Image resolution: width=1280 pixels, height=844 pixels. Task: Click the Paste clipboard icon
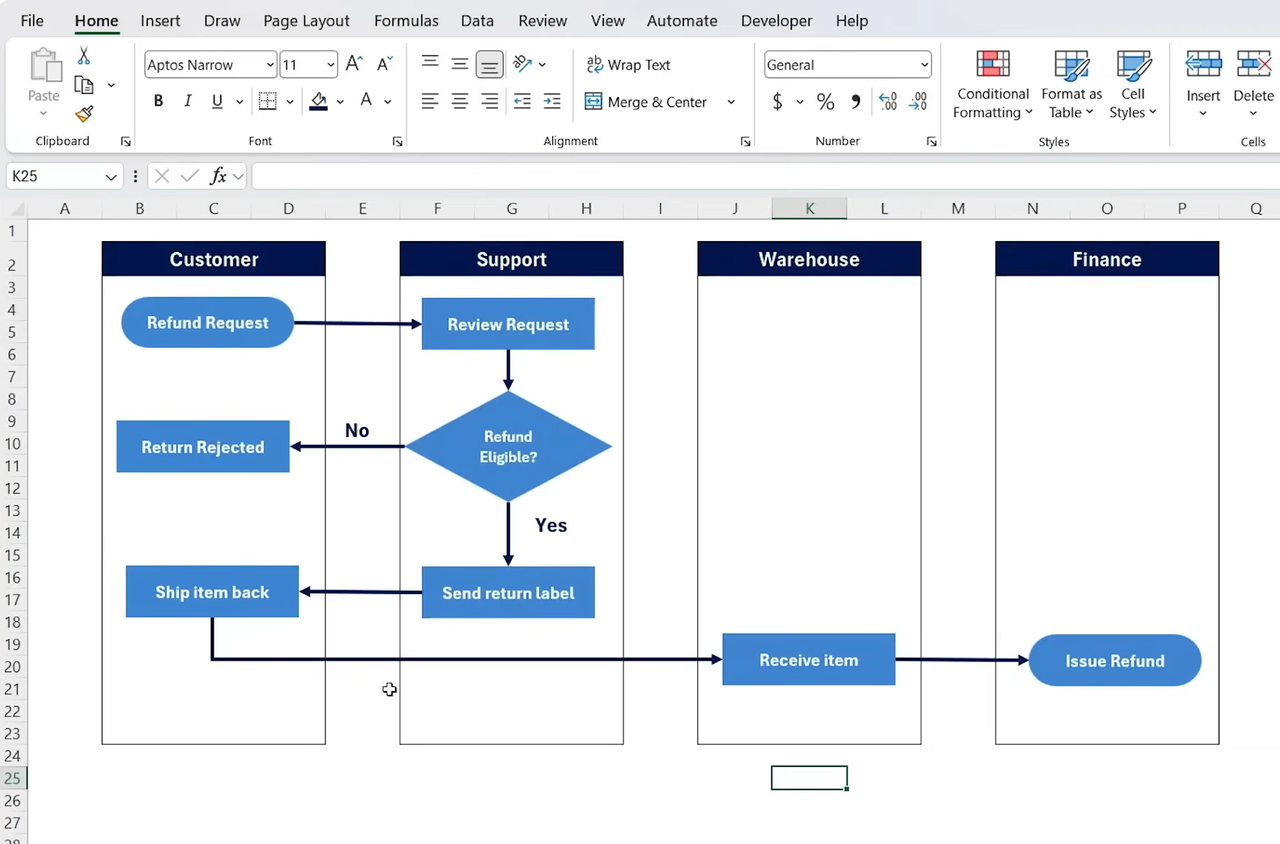pos(44,66)
